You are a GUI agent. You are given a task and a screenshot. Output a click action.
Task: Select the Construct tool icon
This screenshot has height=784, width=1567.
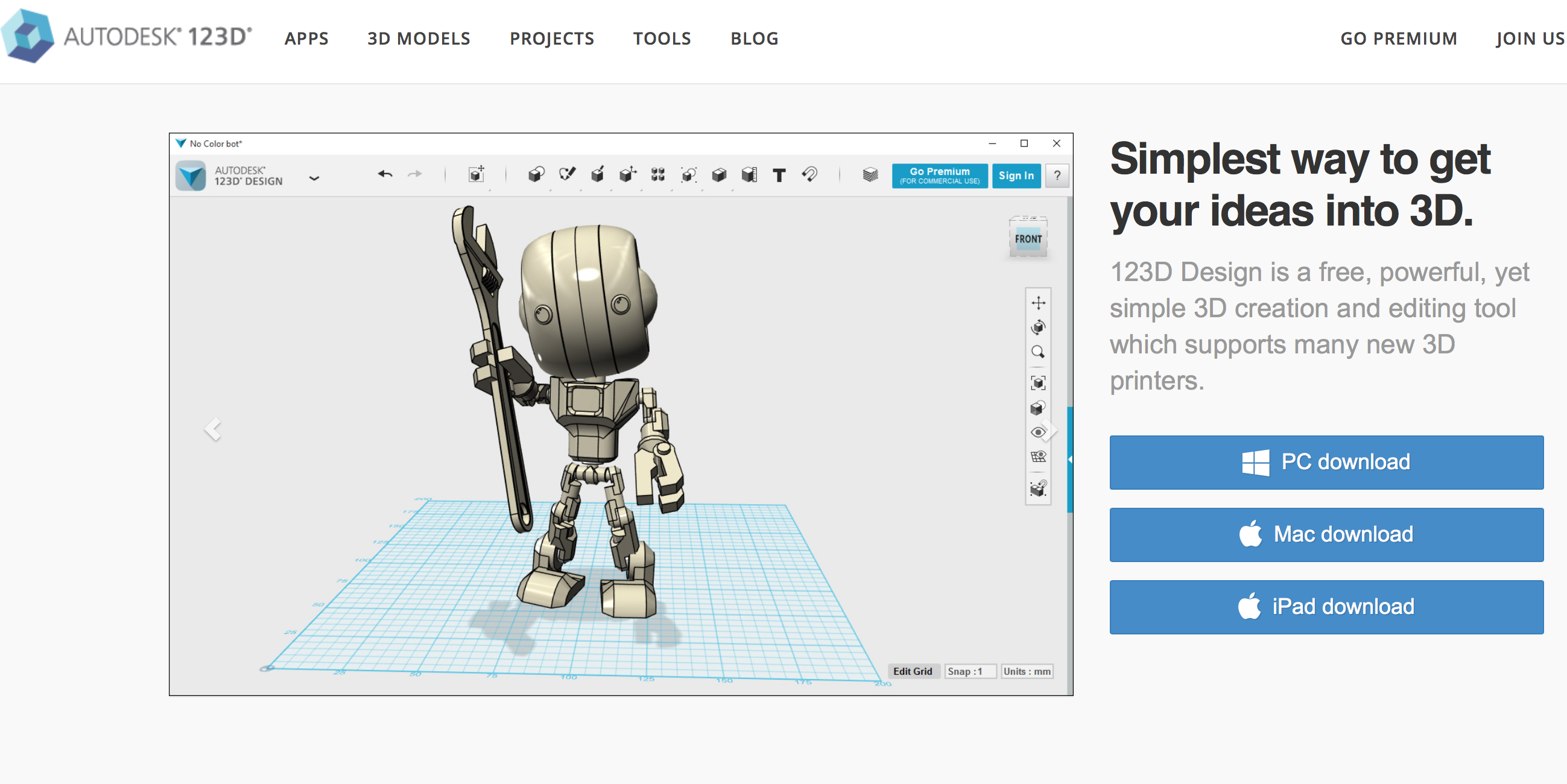597,174
